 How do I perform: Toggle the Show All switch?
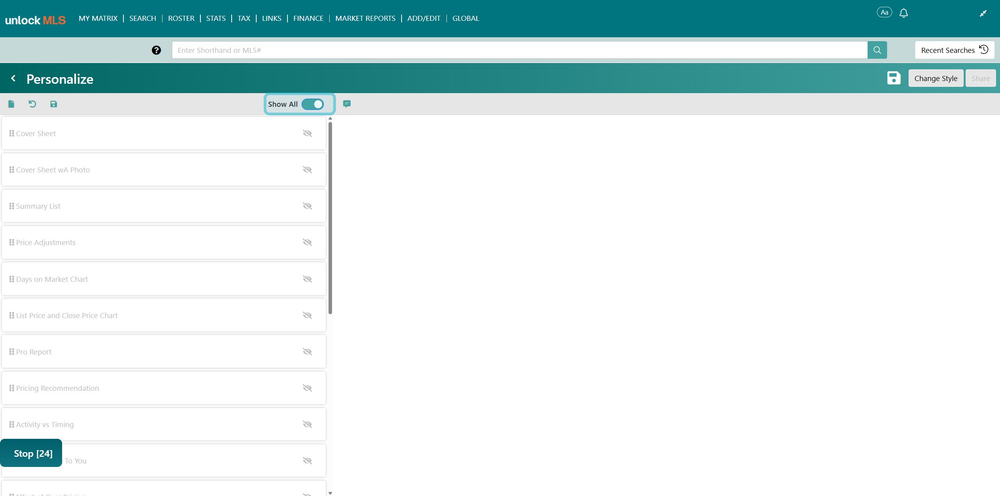pyautogui.click(x=312, y=104)
